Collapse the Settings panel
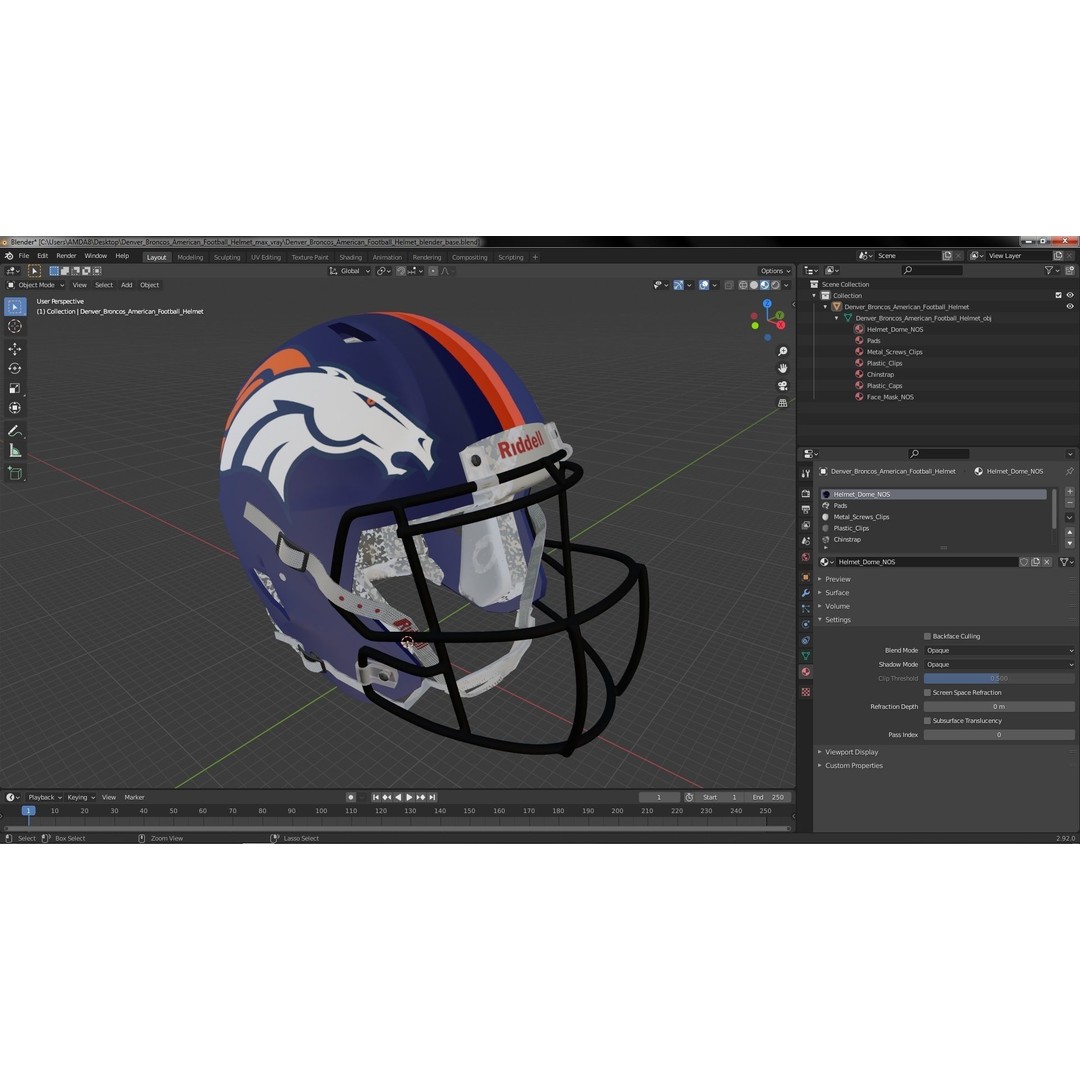The width and height of the screenshot is (1080, 1080). coord(838,620)
